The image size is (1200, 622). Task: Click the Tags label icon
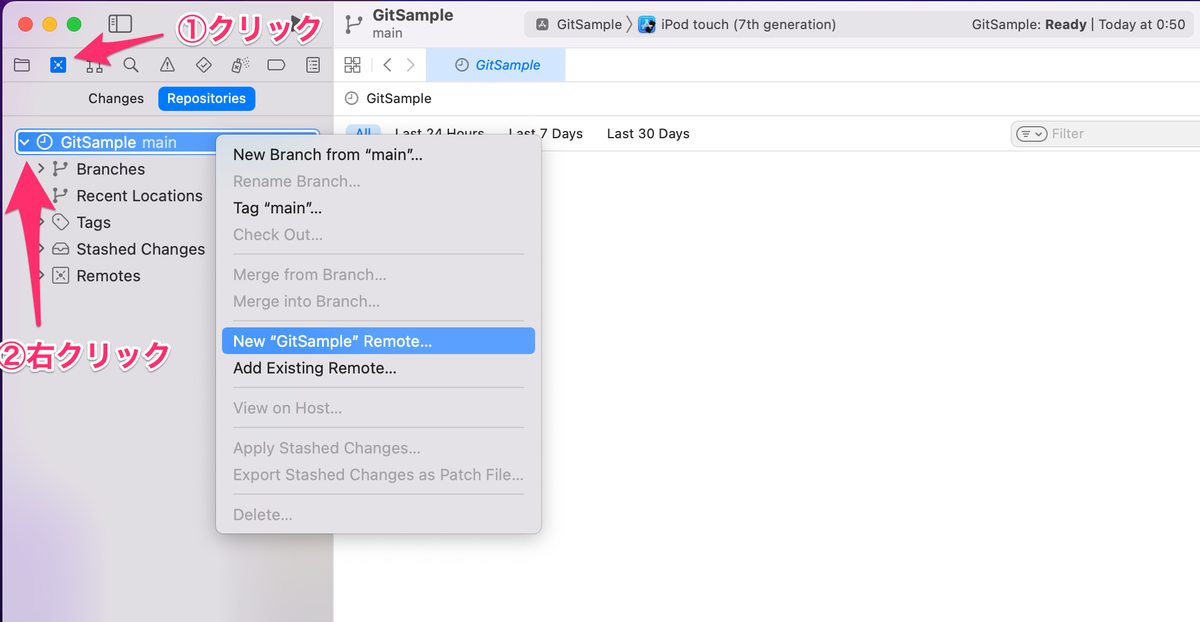pos(60,222)
